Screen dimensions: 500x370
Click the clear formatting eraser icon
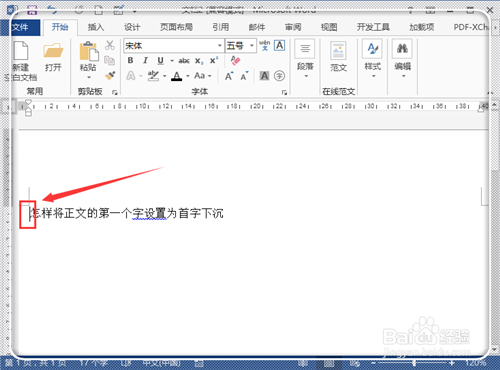[x=235, y=60]
